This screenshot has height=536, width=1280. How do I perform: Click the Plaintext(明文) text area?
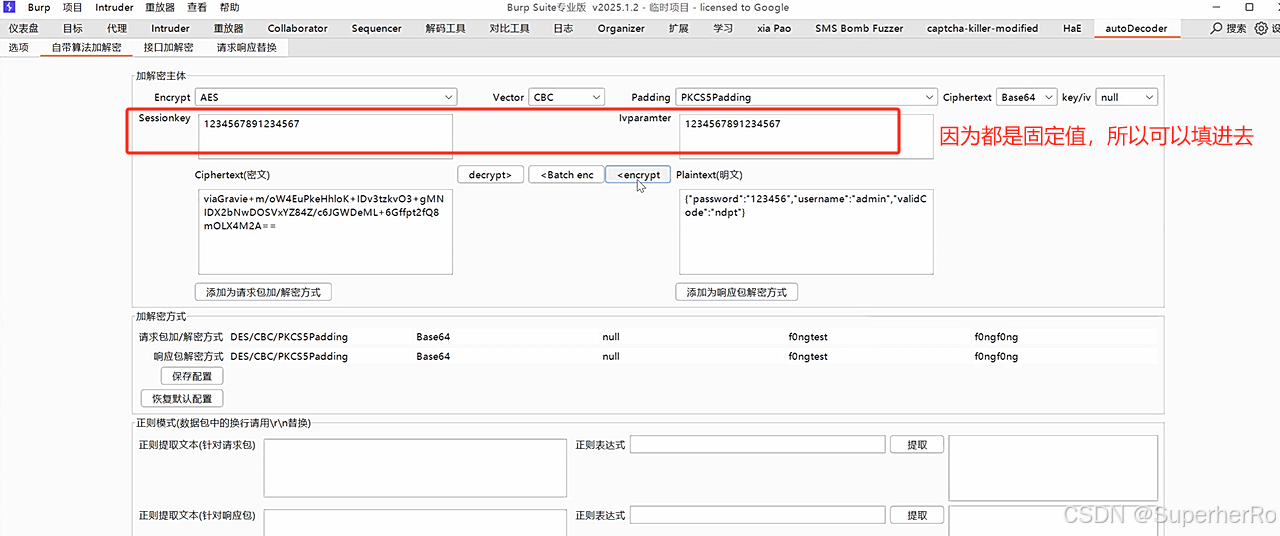(806, 232)
